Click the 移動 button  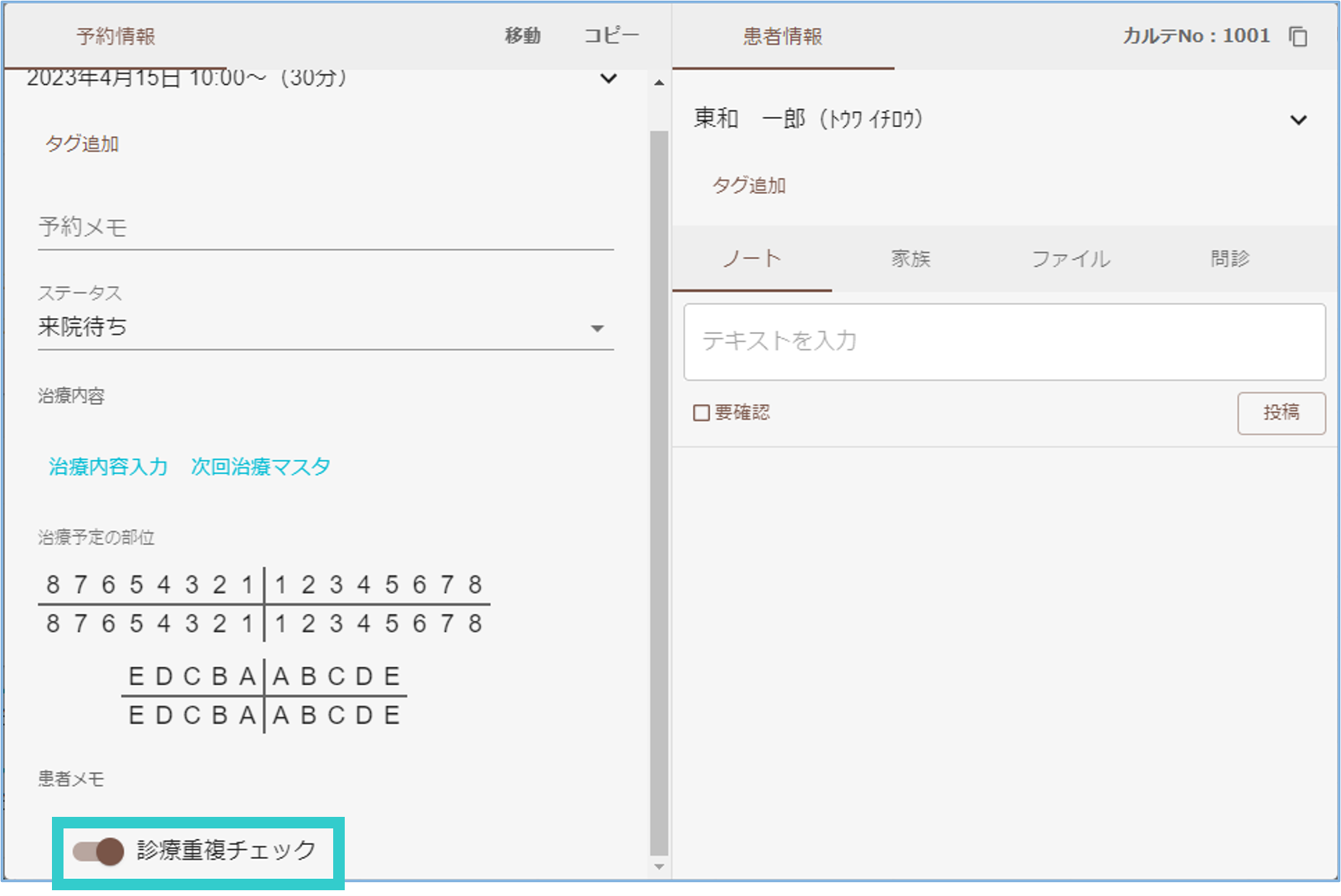click(x=523, y=36)
